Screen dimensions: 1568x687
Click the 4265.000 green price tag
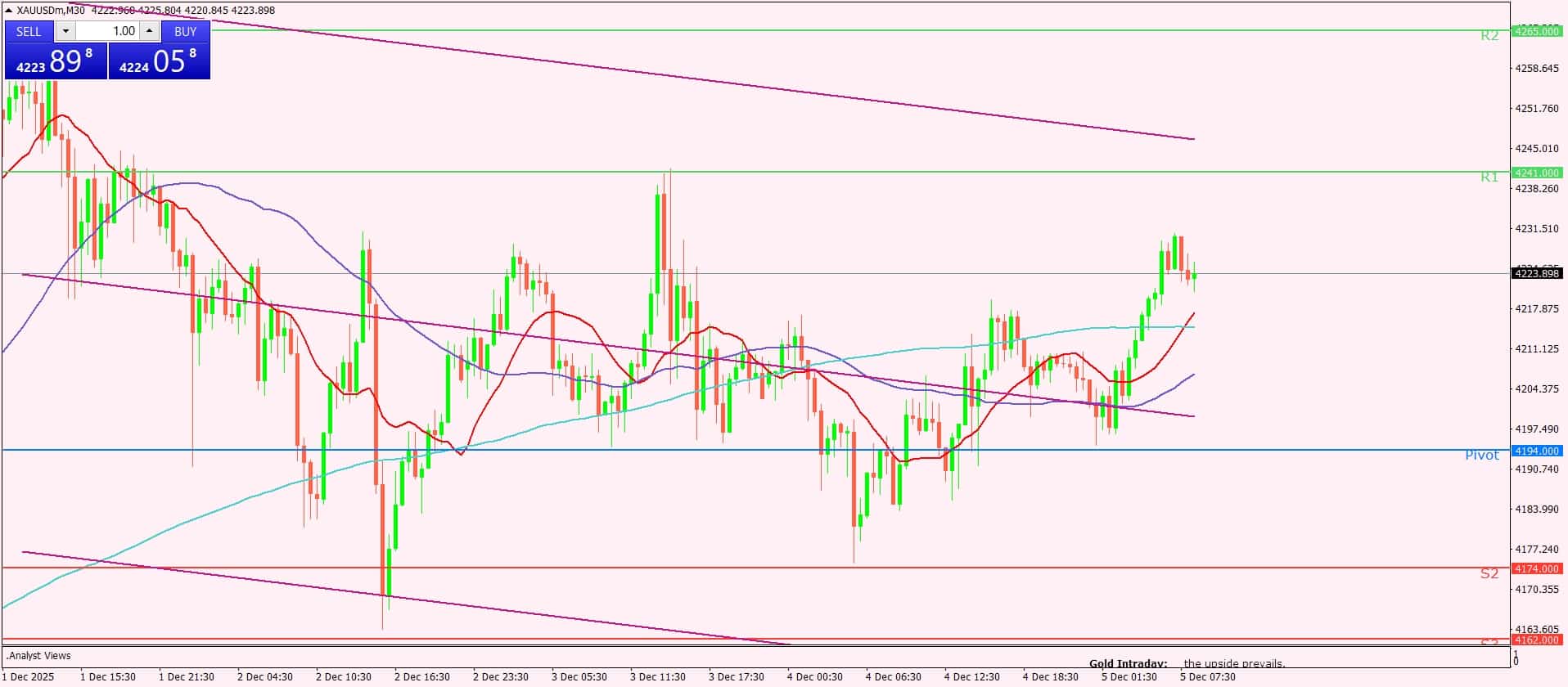click(x=1536, y=31)
